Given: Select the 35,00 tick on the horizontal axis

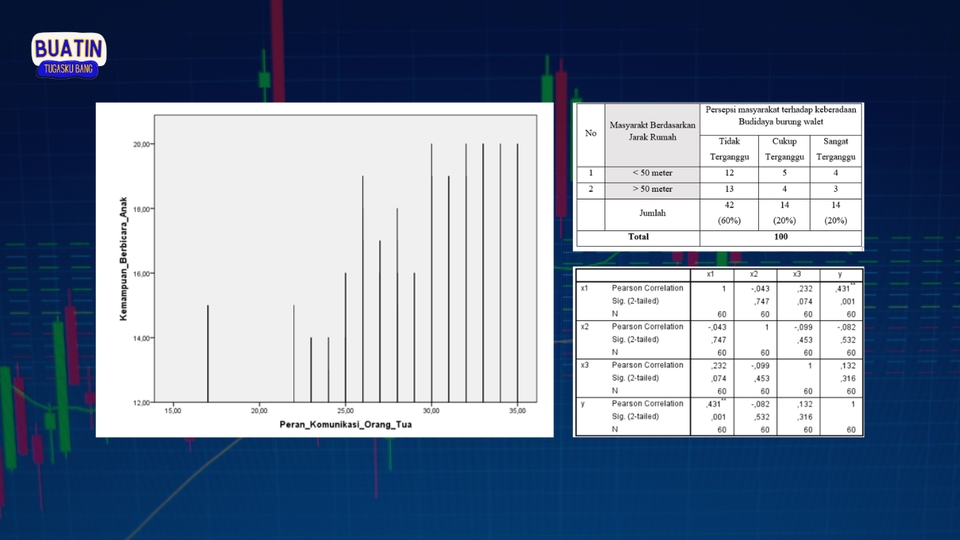Looking at the screenshot, I should tap(517, 411).
